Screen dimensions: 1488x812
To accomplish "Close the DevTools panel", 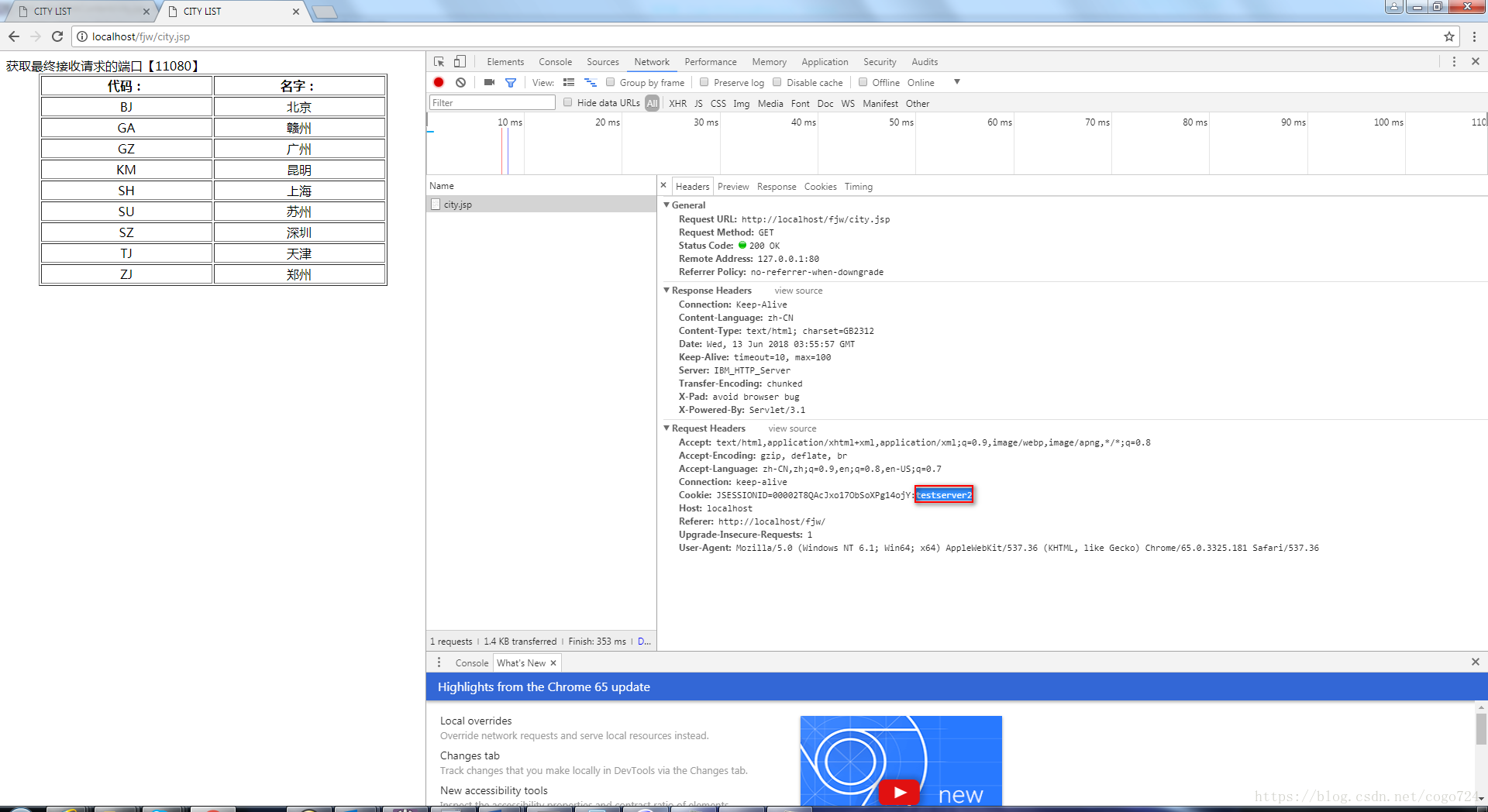I will coord(1476,61).
